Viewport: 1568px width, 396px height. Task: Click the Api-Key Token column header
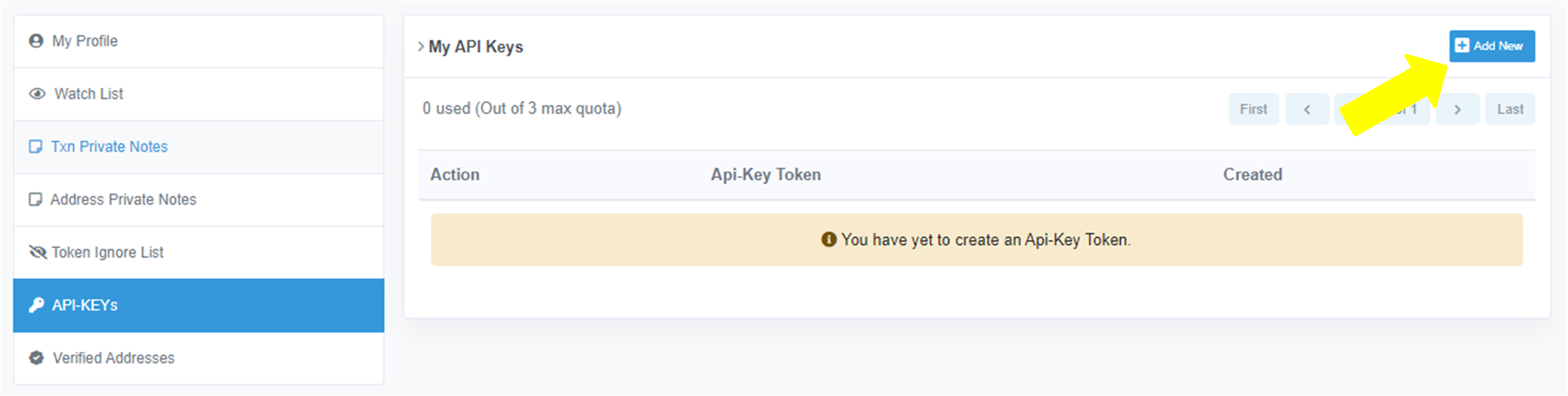coord(766,174)
